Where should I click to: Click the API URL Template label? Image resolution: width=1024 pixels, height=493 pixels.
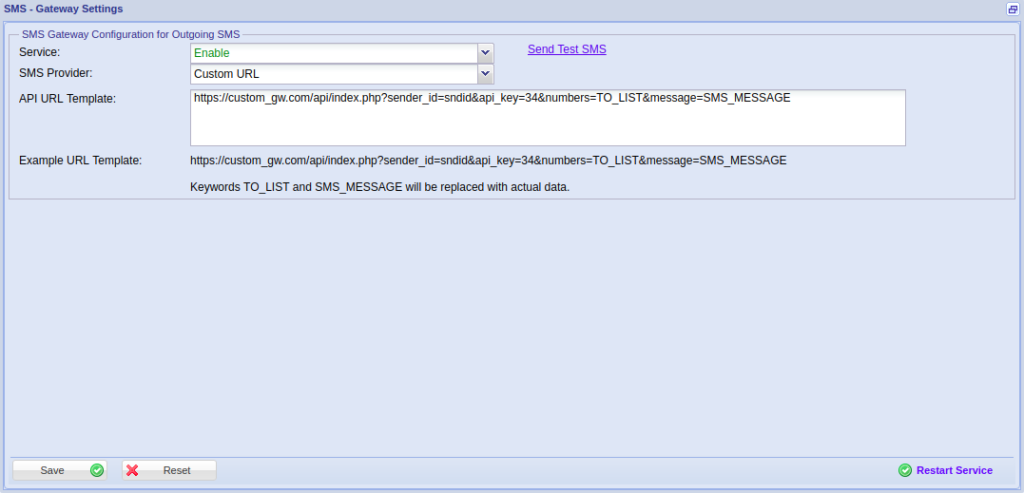[x=68, y=98]
